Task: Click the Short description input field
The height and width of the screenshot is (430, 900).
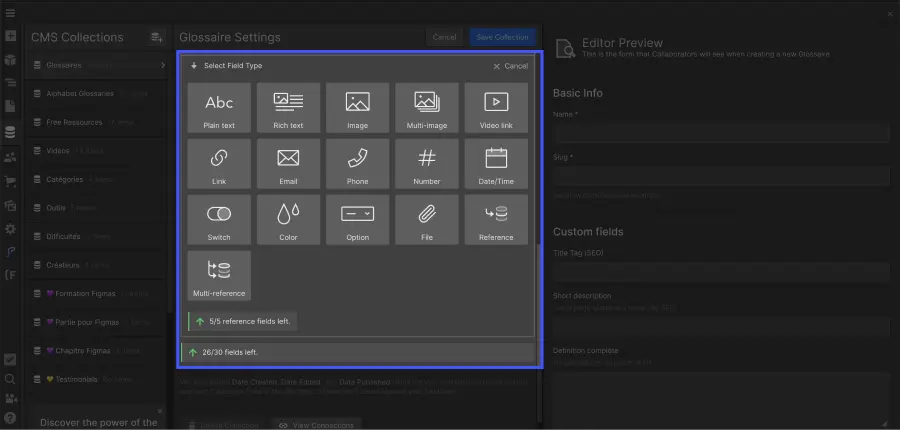Action: point(721,326)
